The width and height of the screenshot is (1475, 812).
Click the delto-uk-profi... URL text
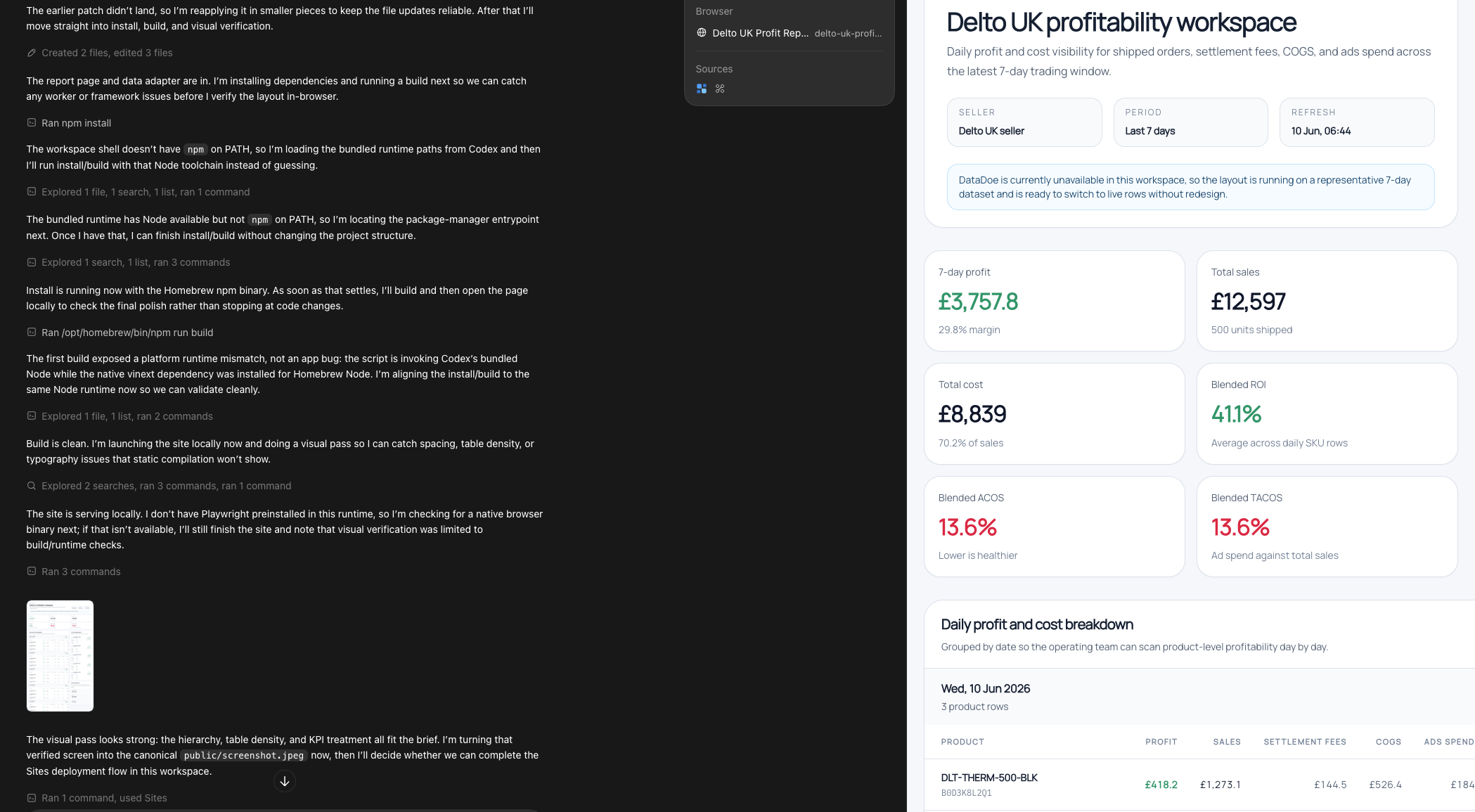(x=848, y=33)
